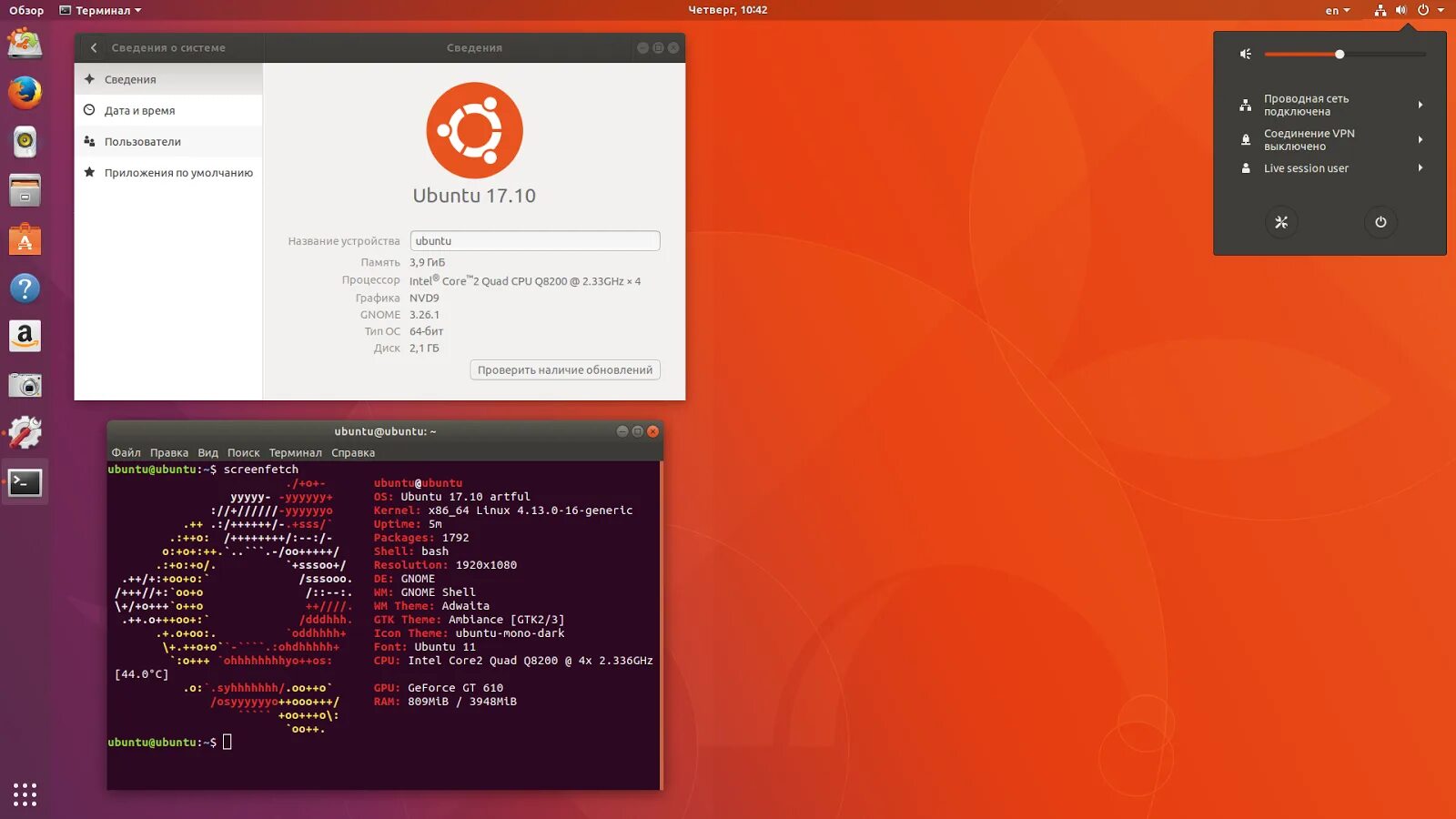This screenshot has height=819, width=1456.
Task: Click the speaker icon beside volume slider
Action: pos(1246,54)
